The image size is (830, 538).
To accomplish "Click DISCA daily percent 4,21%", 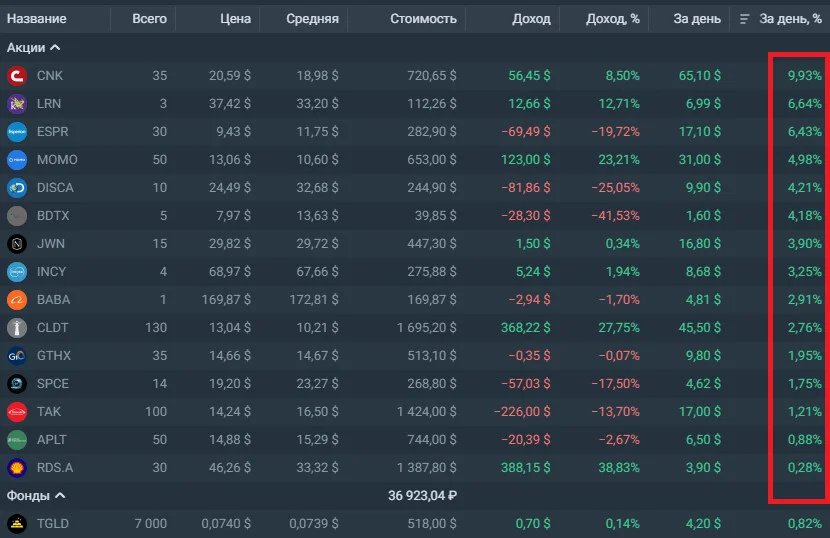I will pyautogui.click(x=805, y=188).
